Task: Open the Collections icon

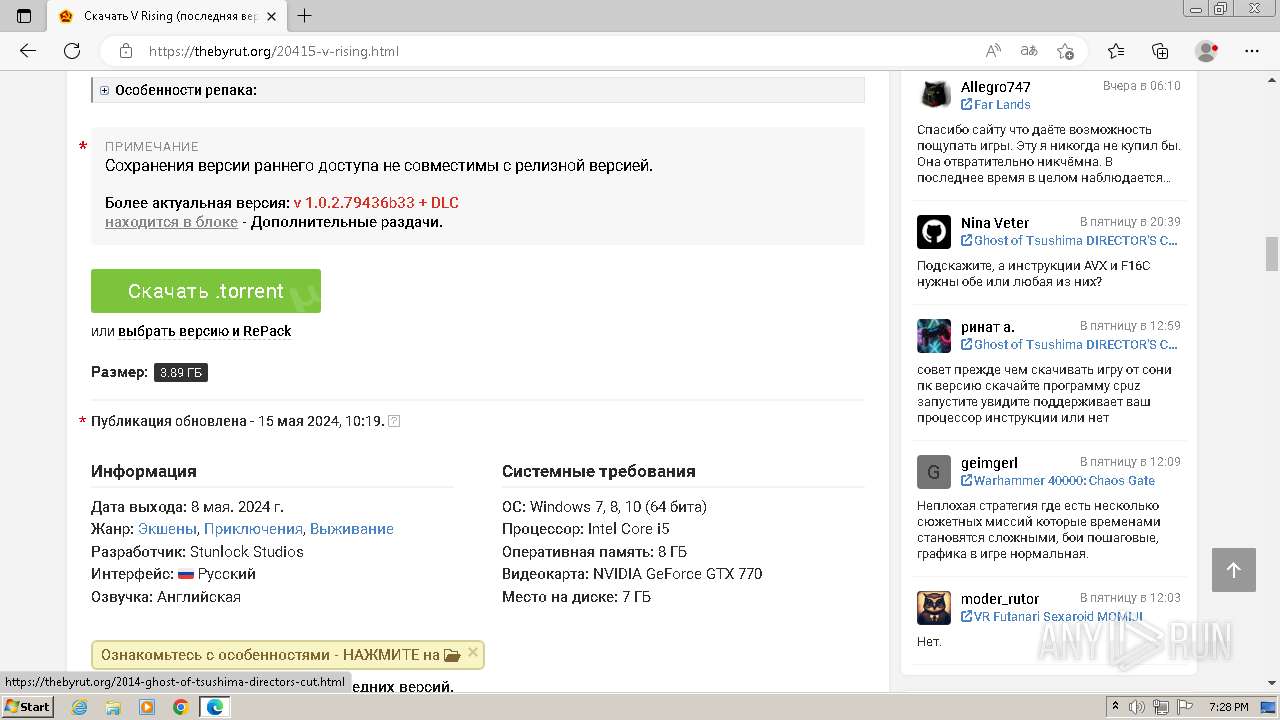Action: pyautogui.click(x=1160, y=51)
